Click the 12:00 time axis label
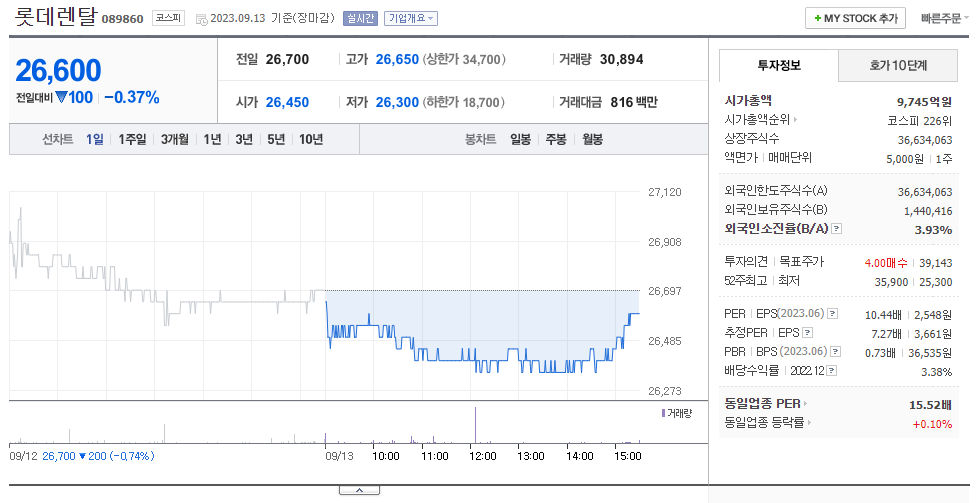The width and height of the screenshot is (977, 503). click(x=482, y=456)
